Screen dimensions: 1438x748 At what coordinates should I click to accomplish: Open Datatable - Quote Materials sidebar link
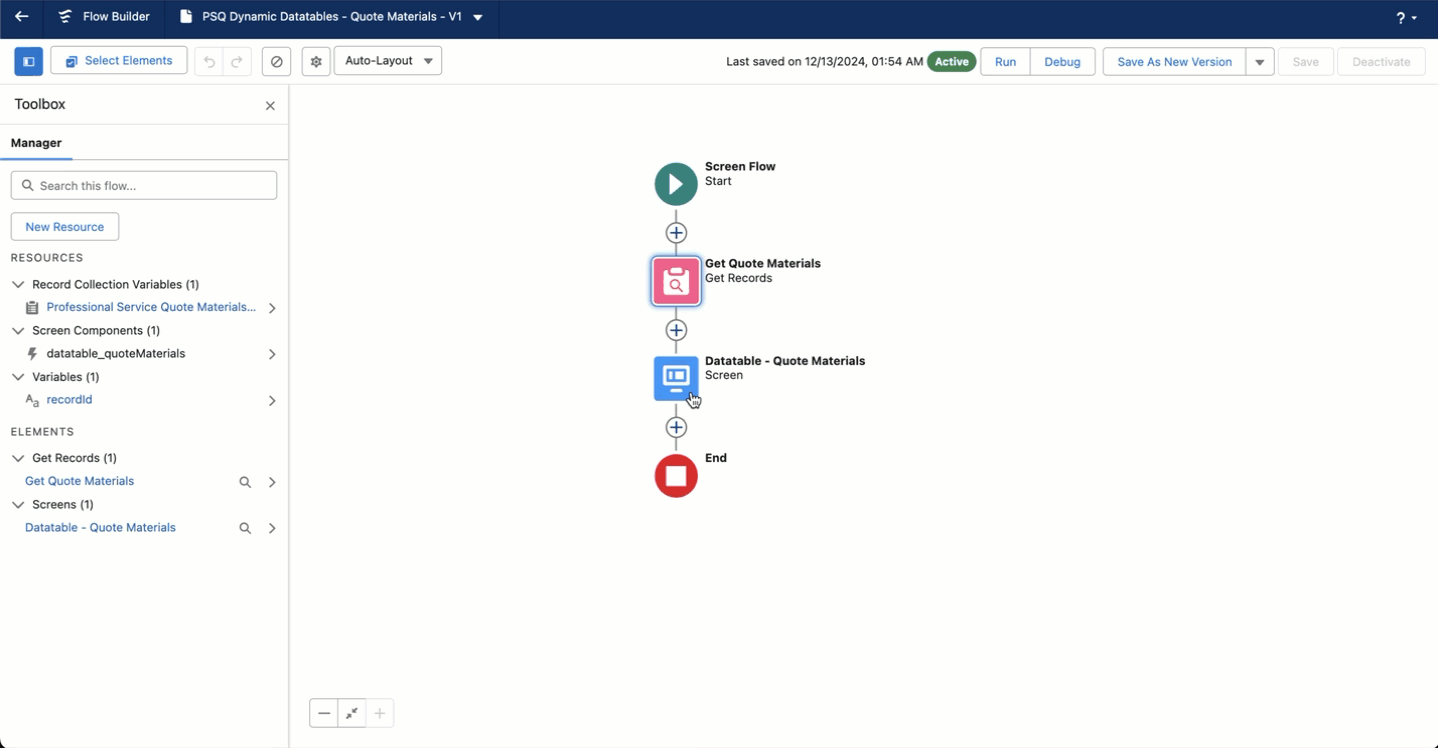coord(100,528)
